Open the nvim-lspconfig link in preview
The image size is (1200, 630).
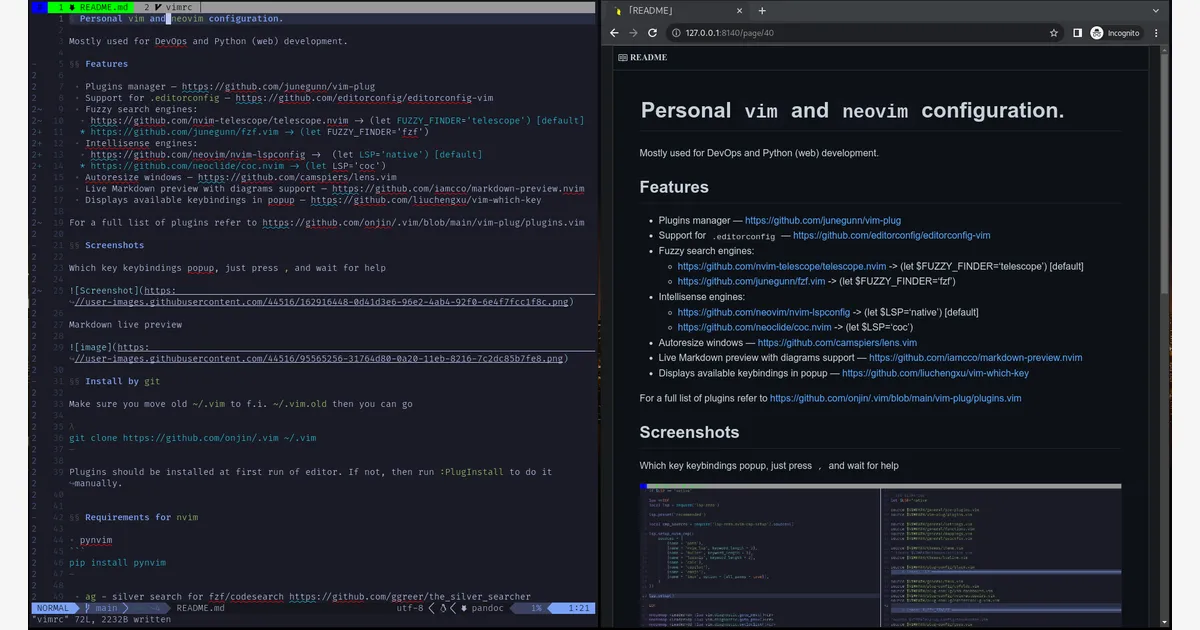pyautogui.click(x=764, y=312)
